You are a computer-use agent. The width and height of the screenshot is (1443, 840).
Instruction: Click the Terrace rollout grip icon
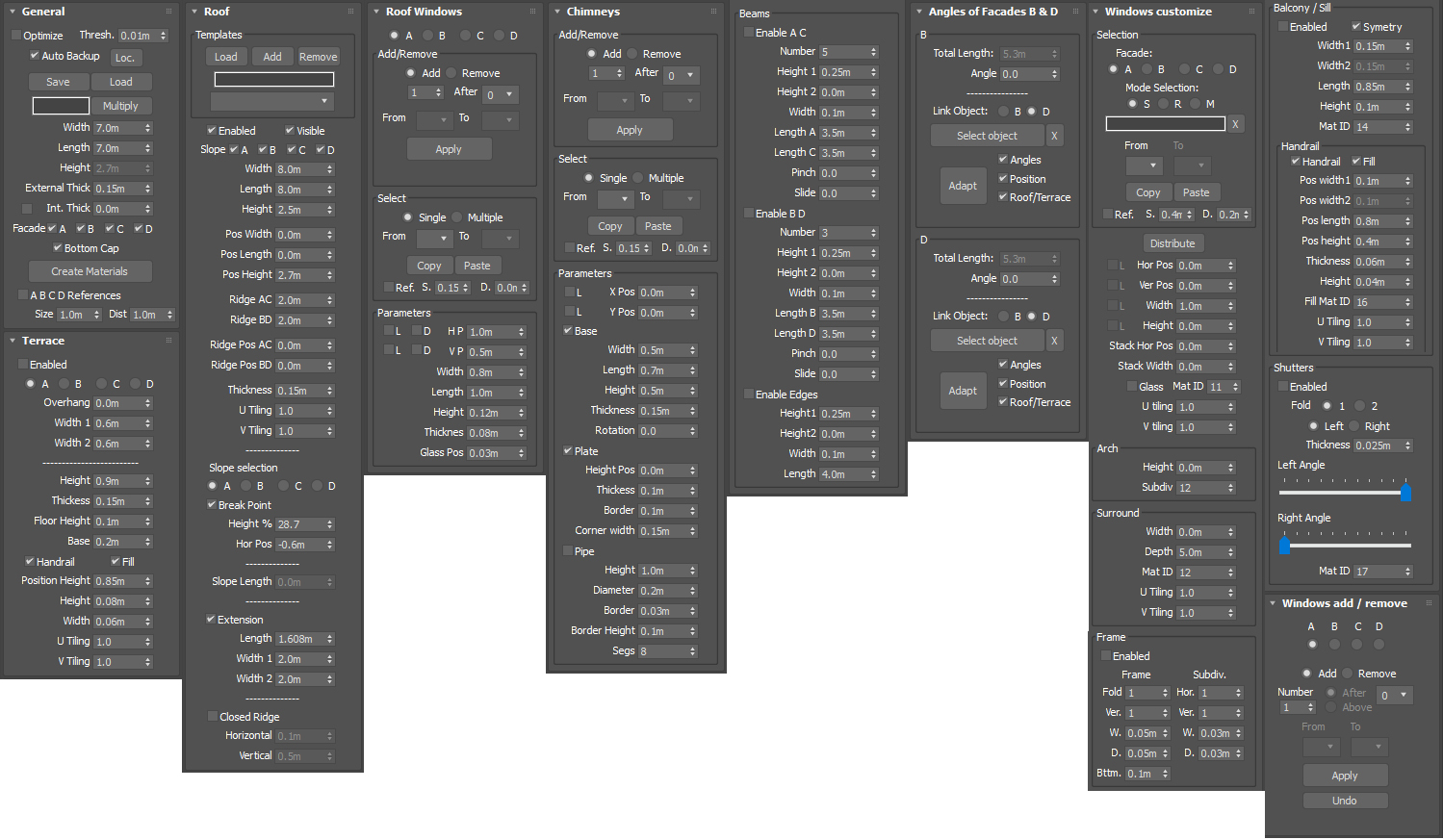(x=168, y=341)
